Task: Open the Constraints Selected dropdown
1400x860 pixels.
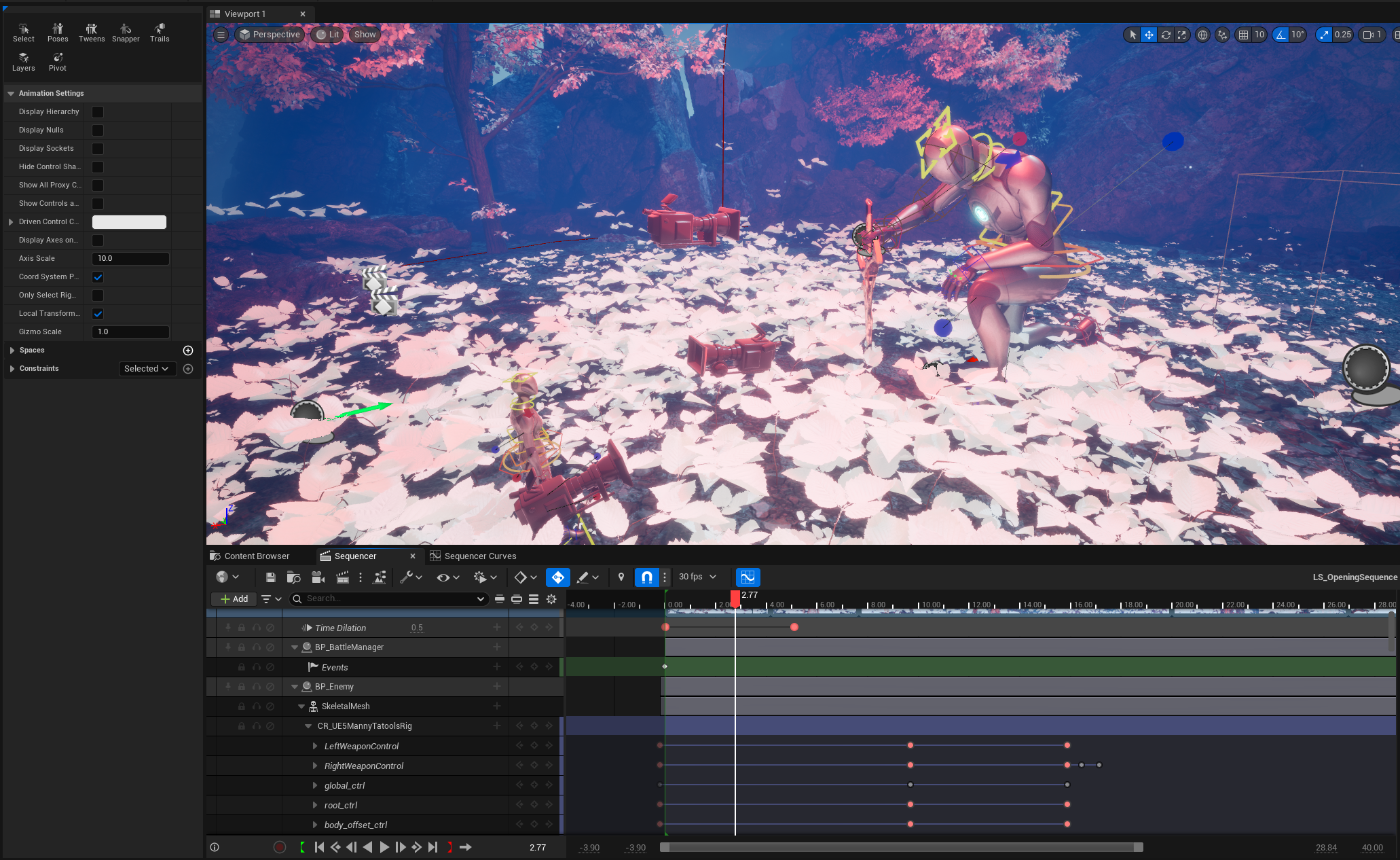Action: [147, 369]
